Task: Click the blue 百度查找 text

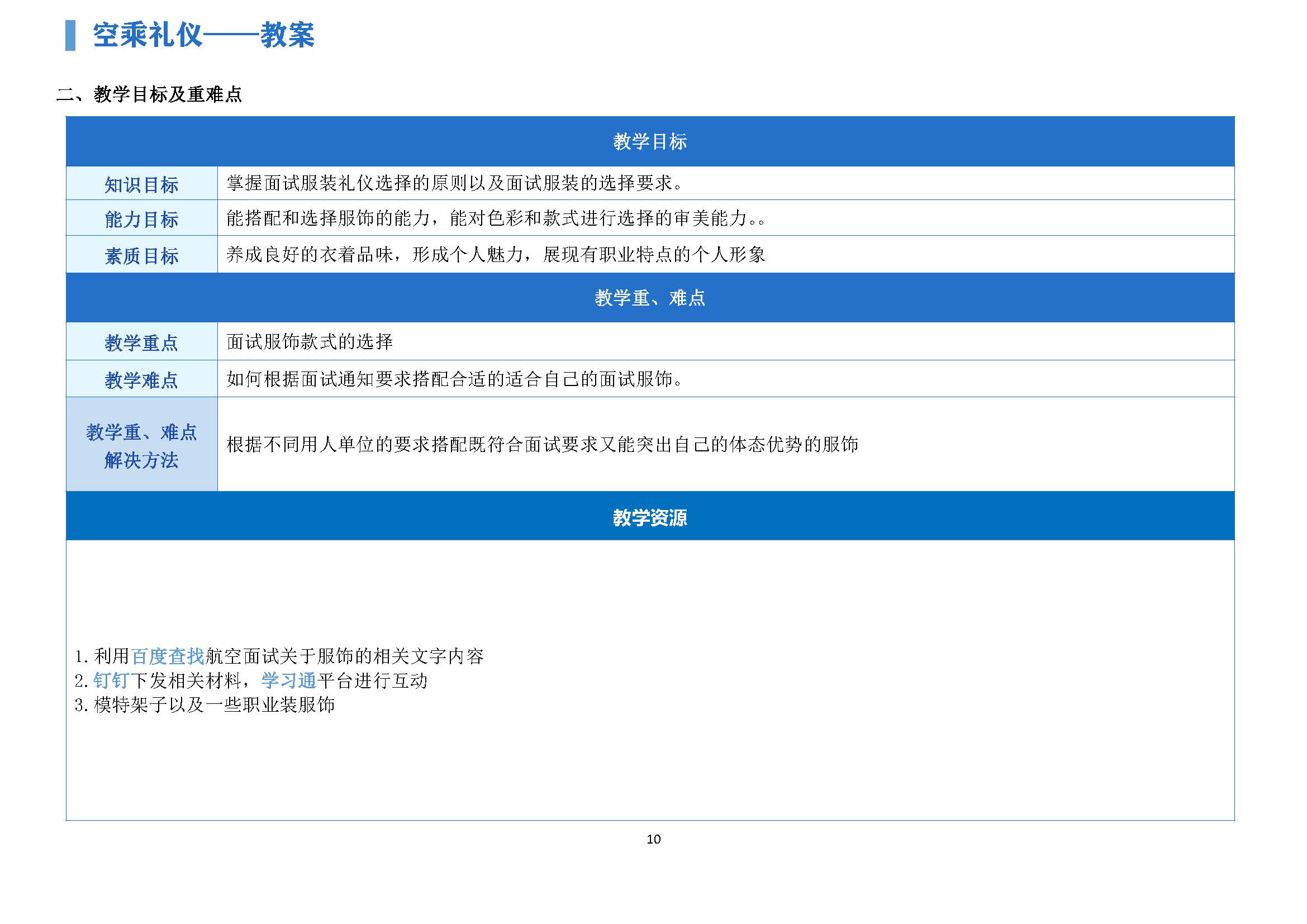Action: (168, 656)
